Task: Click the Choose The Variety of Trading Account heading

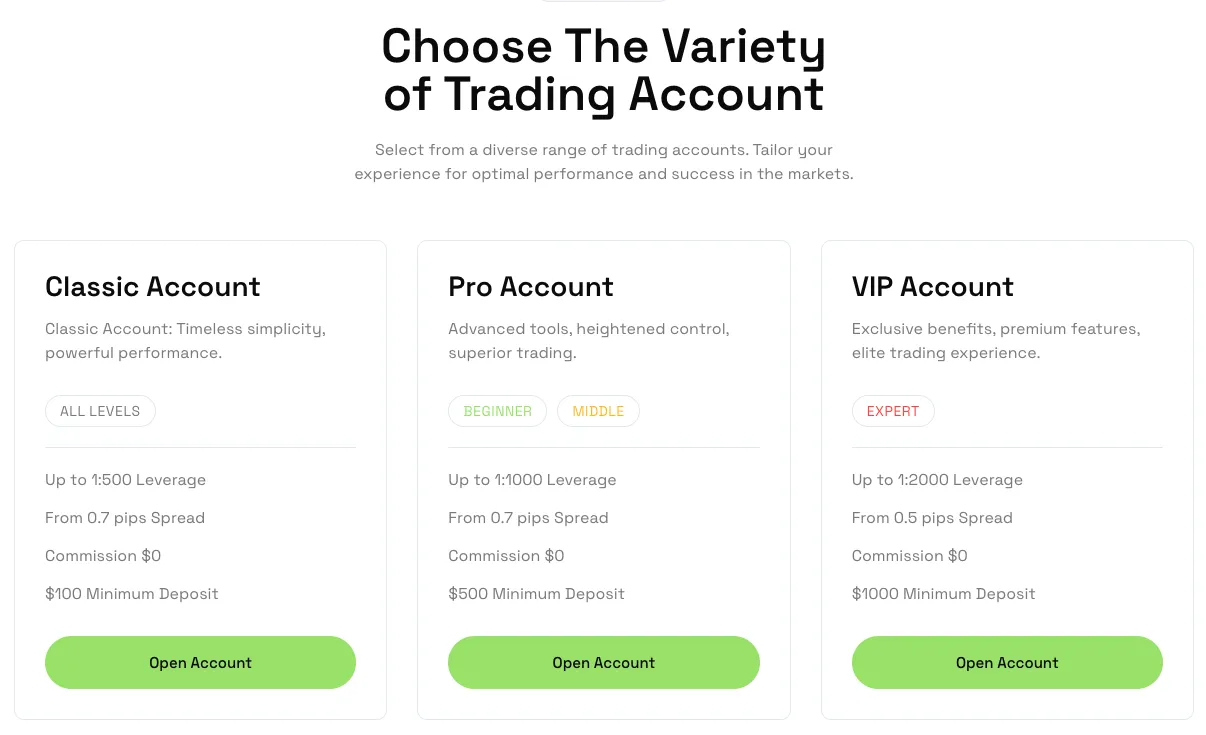Action: [603, 70]
